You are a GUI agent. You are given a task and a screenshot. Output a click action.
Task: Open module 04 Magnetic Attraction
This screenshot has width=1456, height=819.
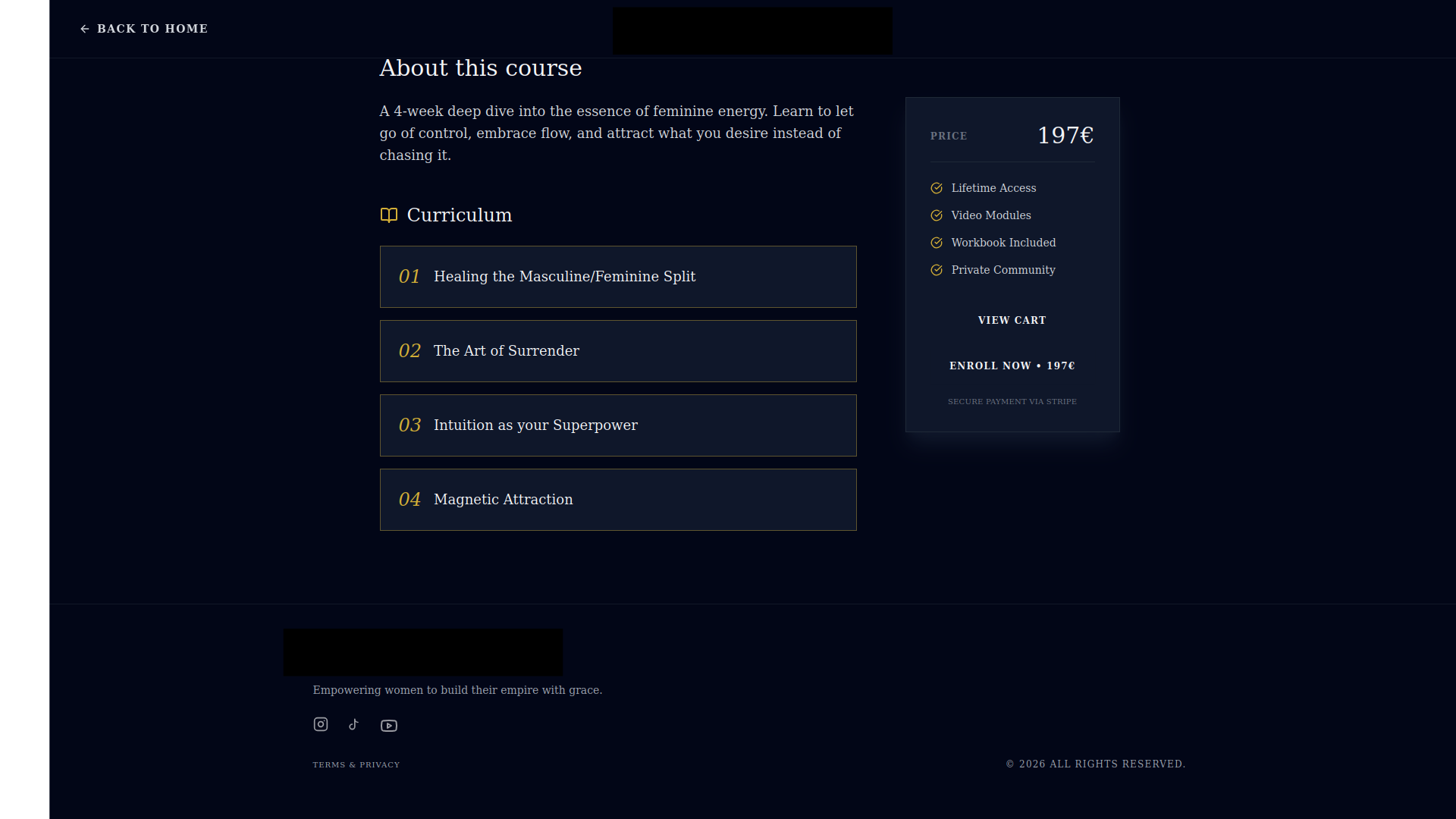click(618, 500)
